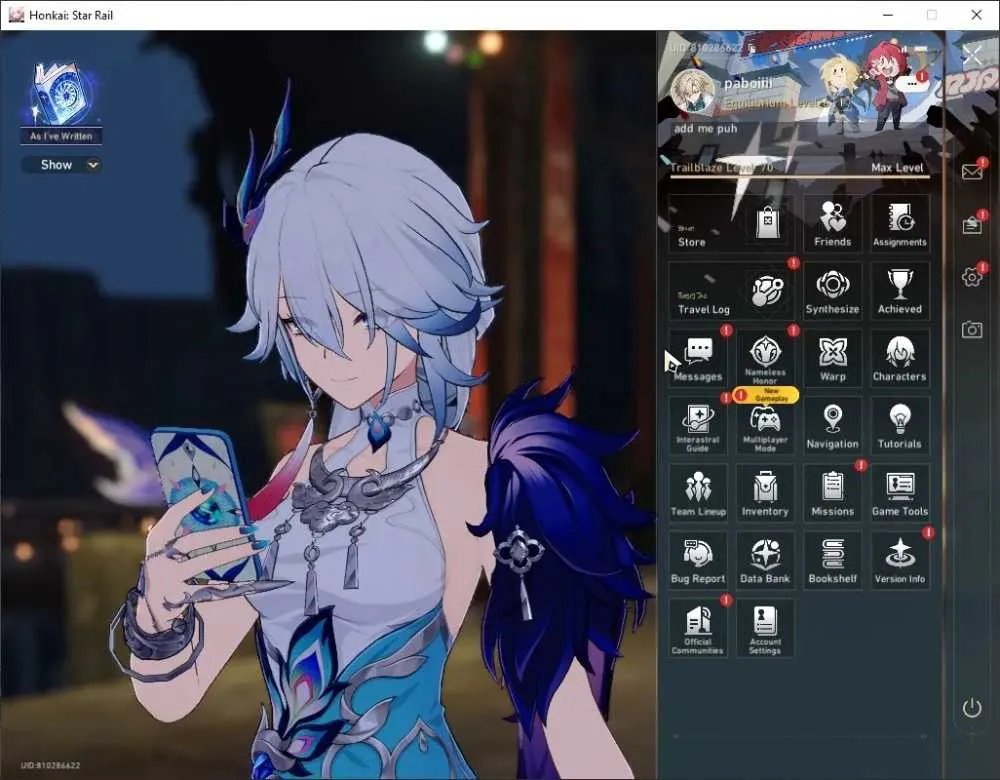1000x780 pixels.
Task: Open the Bug Report icon
Action: coord(698,560)
